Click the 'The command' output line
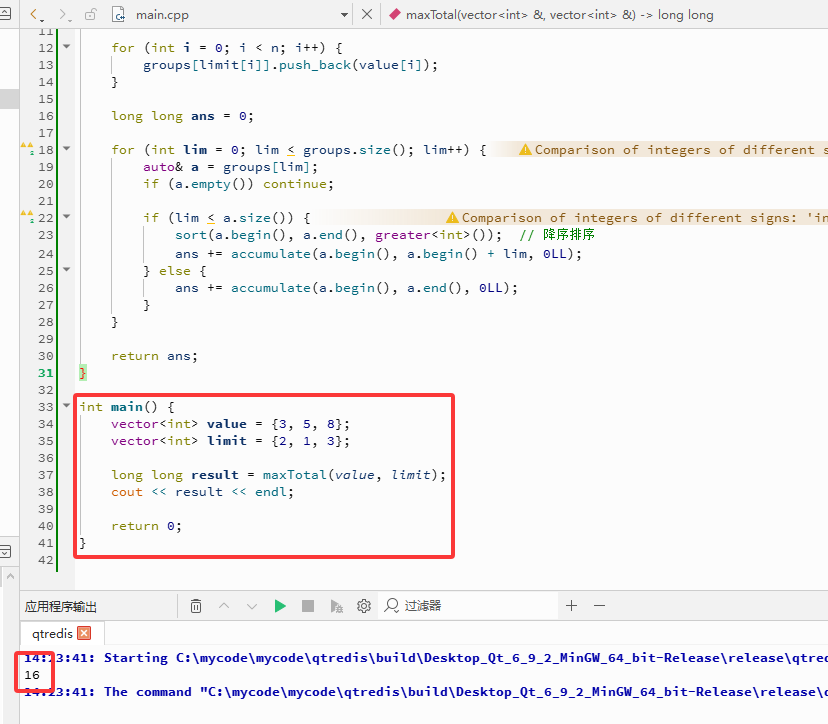This screenshot has width=828, height=724. [x=426, y=692]
